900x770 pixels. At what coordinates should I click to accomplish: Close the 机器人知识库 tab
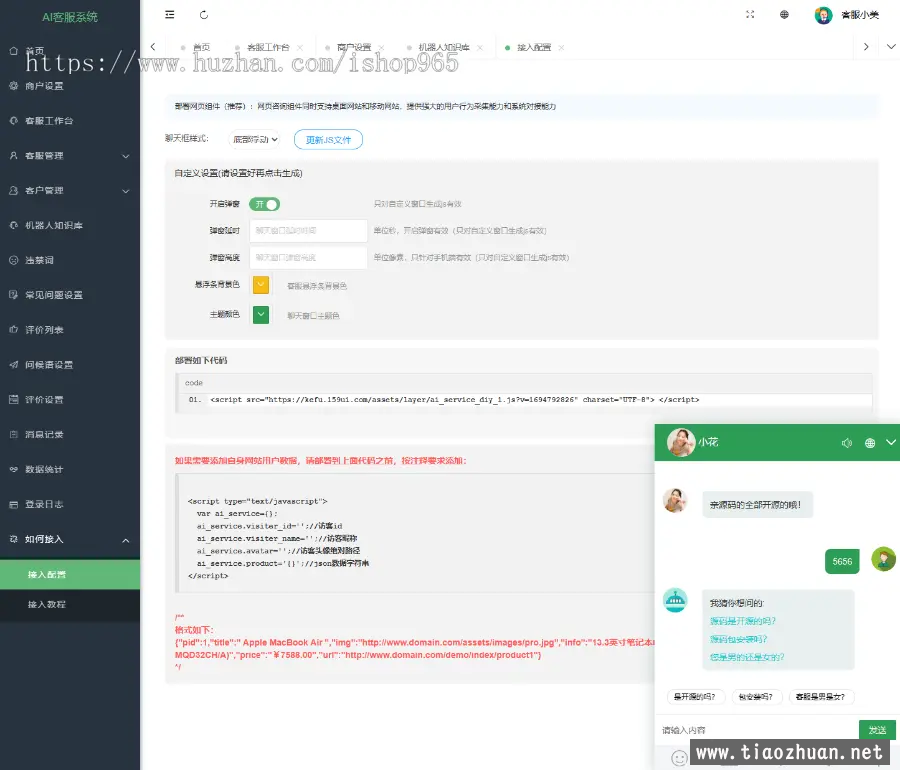pos(480,48)
